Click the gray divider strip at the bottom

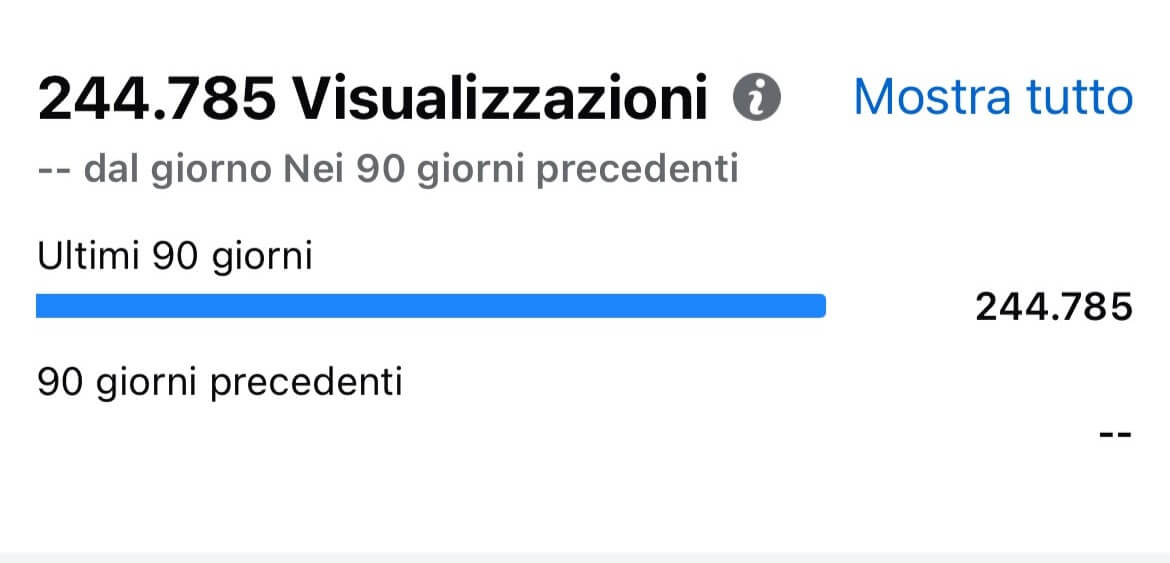pos(585,557)
